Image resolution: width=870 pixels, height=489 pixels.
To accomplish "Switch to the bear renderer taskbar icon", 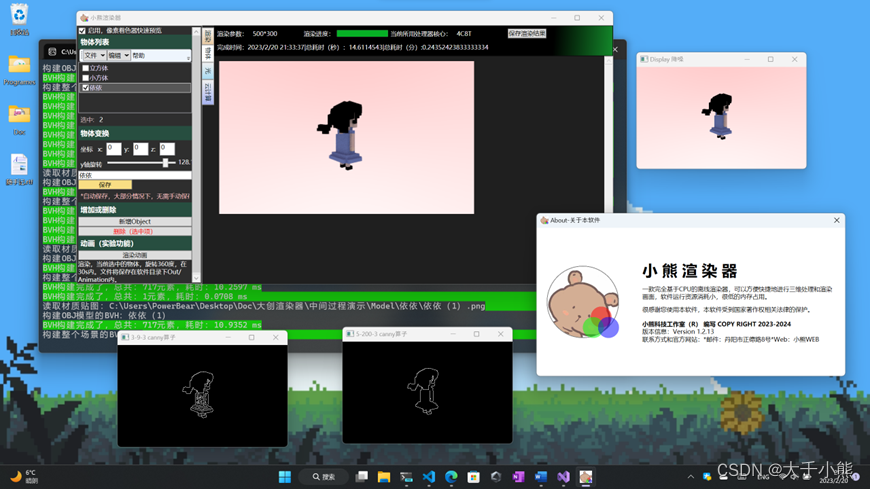I will point(586,477).
